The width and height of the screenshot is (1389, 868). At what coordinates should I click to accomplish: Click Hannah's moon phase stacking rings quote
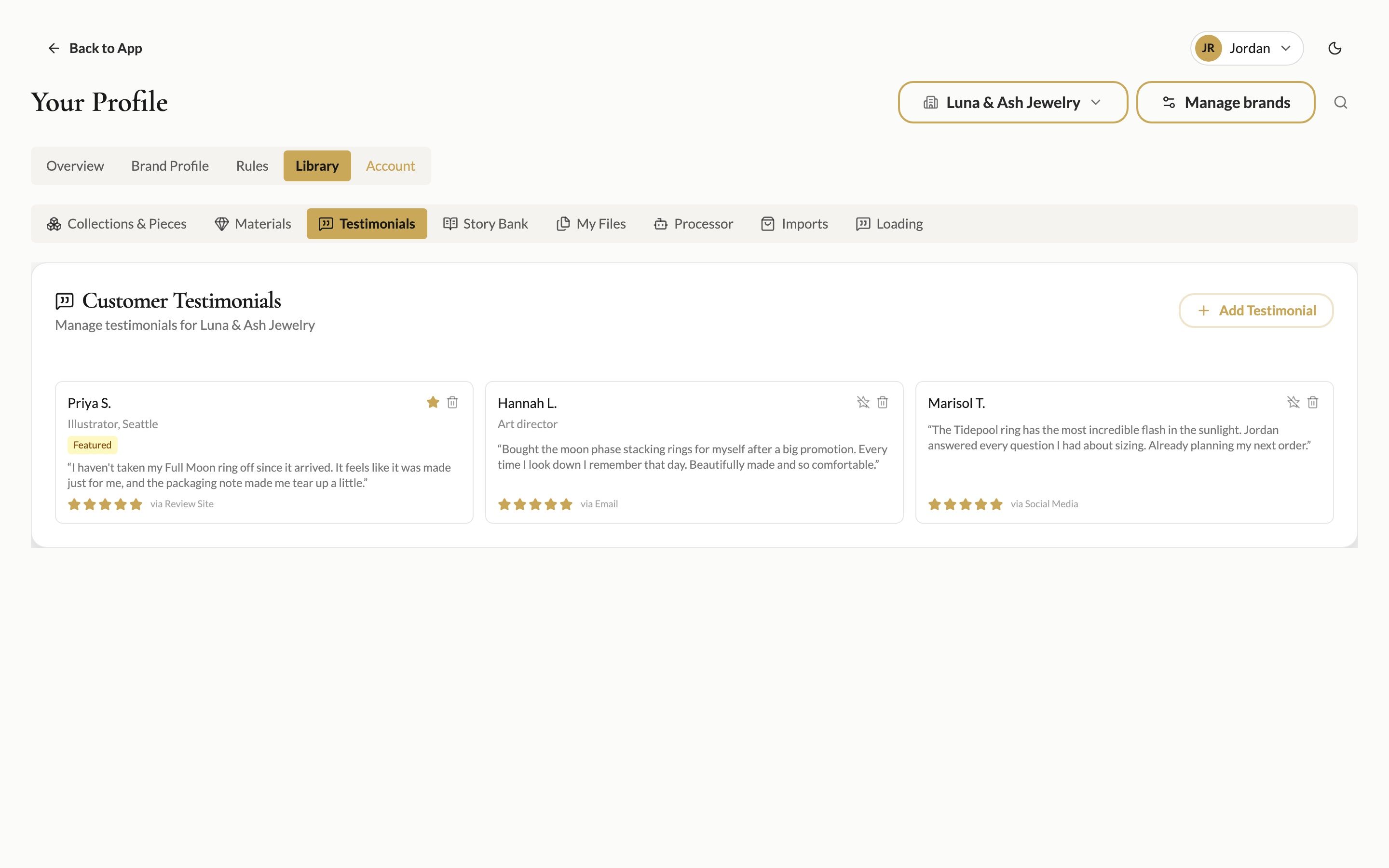pyautogui.click(x=692, y=457)
